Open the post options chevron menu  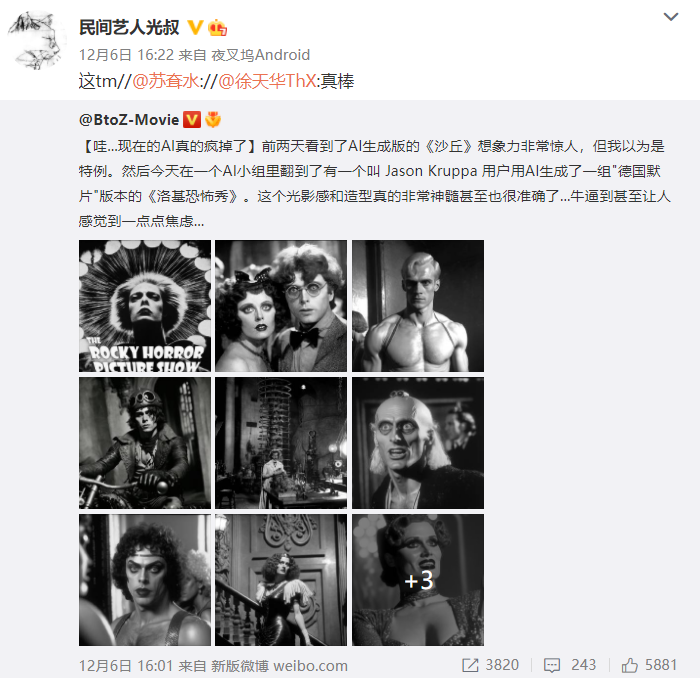671,17
